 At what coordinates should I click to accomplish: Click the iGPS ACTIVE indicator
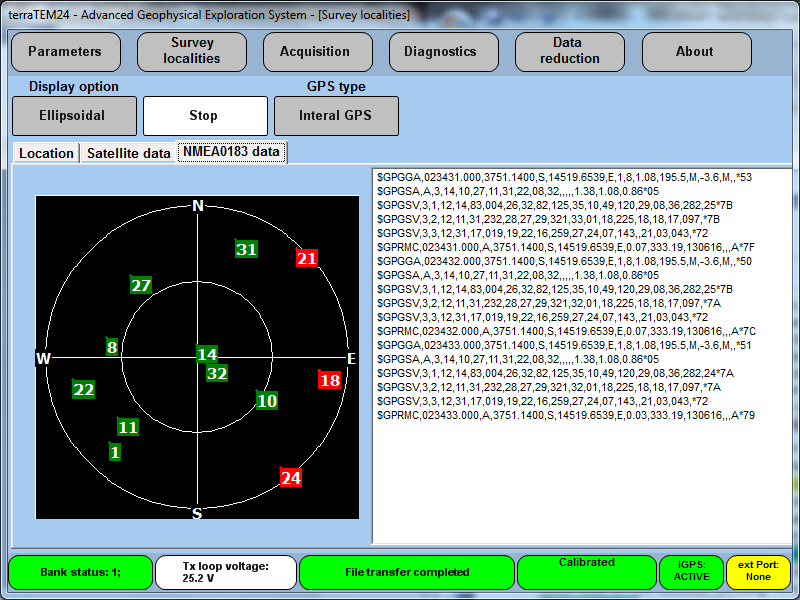tap(691, 572)
